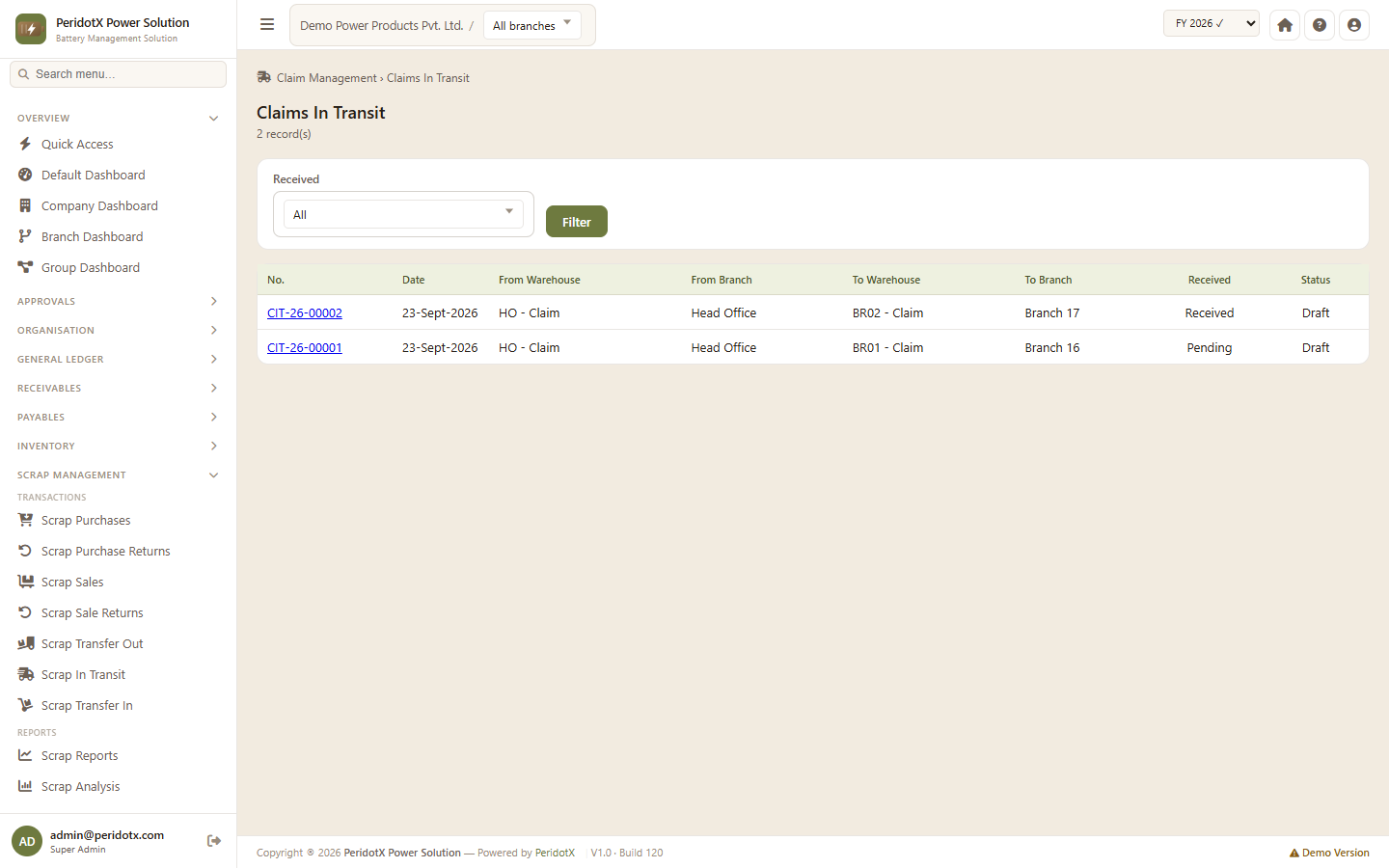The width and height of the screenshot is (1389, 868).
Task: Collapse the Scrap Management section
Action: point(118,475)
